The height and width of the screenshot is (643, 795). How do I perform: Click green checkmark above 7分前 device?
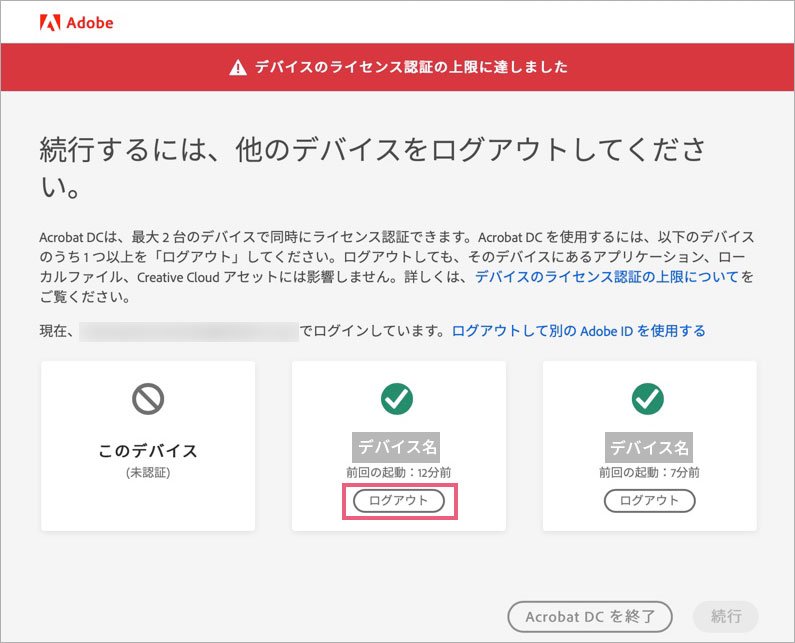[648, 399]
